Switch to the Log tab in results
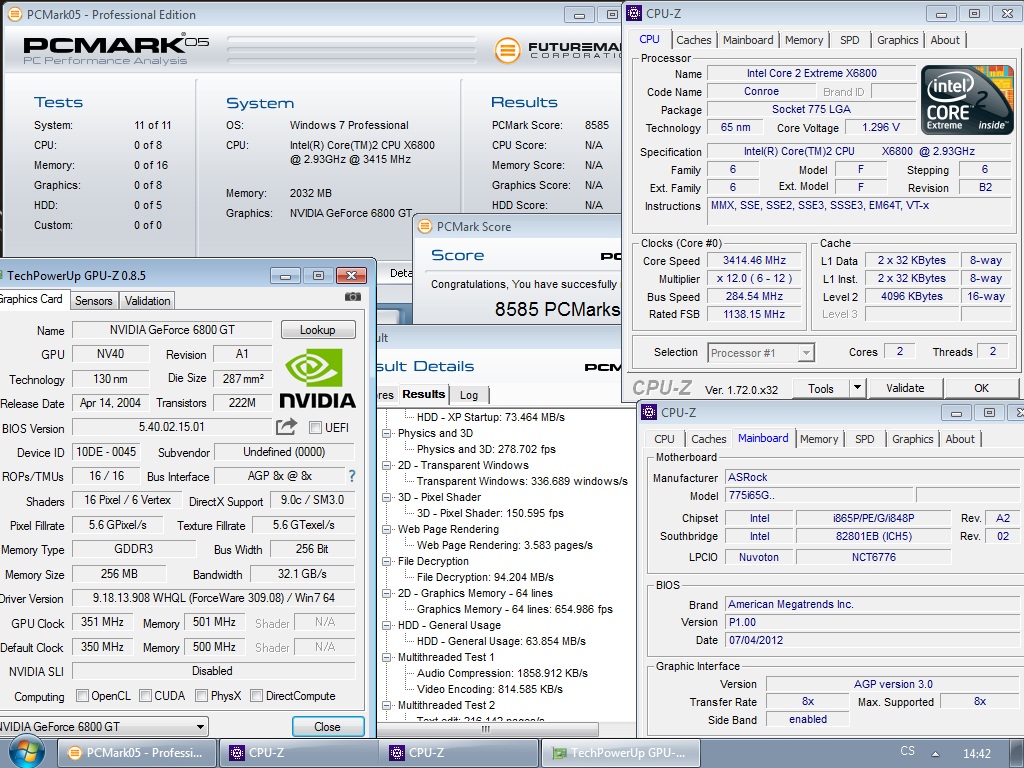The image size is (1024, 768). coord(469,394)
